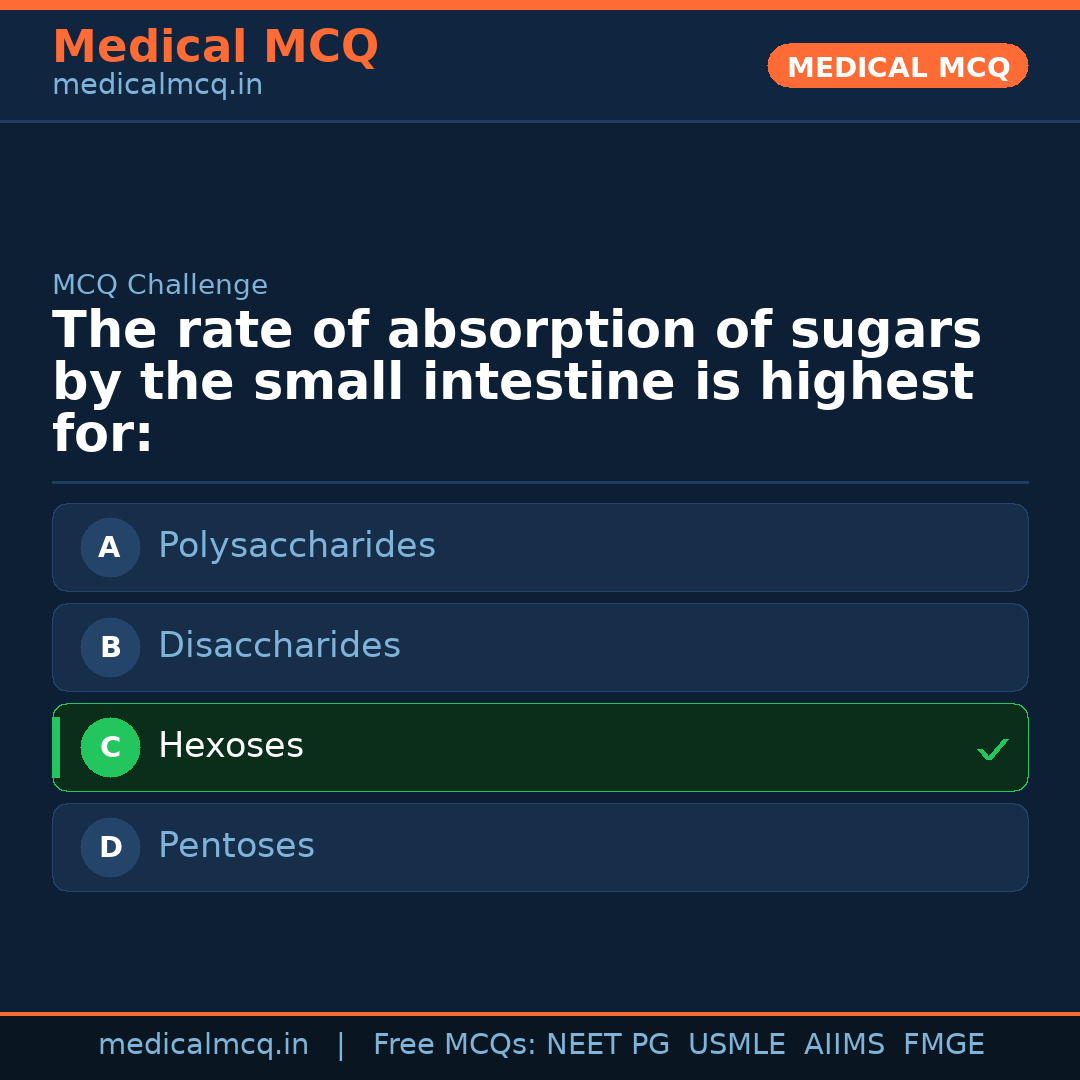This screenshot has width=1080, height=1080.
Task: Select the Polysaccharides answer text
Action: coord(297,546)
